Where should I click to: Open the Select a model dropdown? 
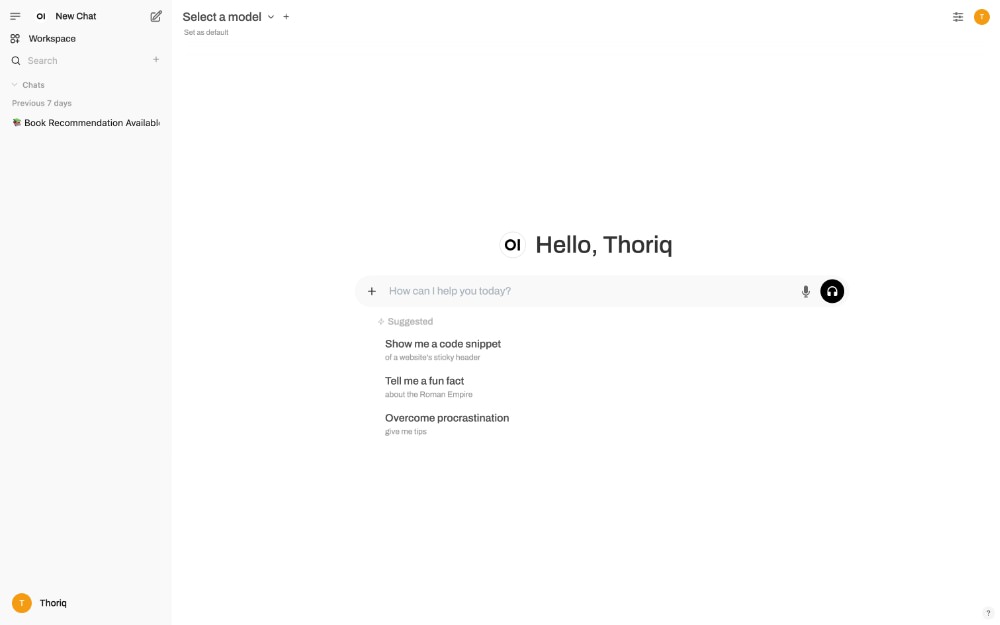tap(228, 17)
